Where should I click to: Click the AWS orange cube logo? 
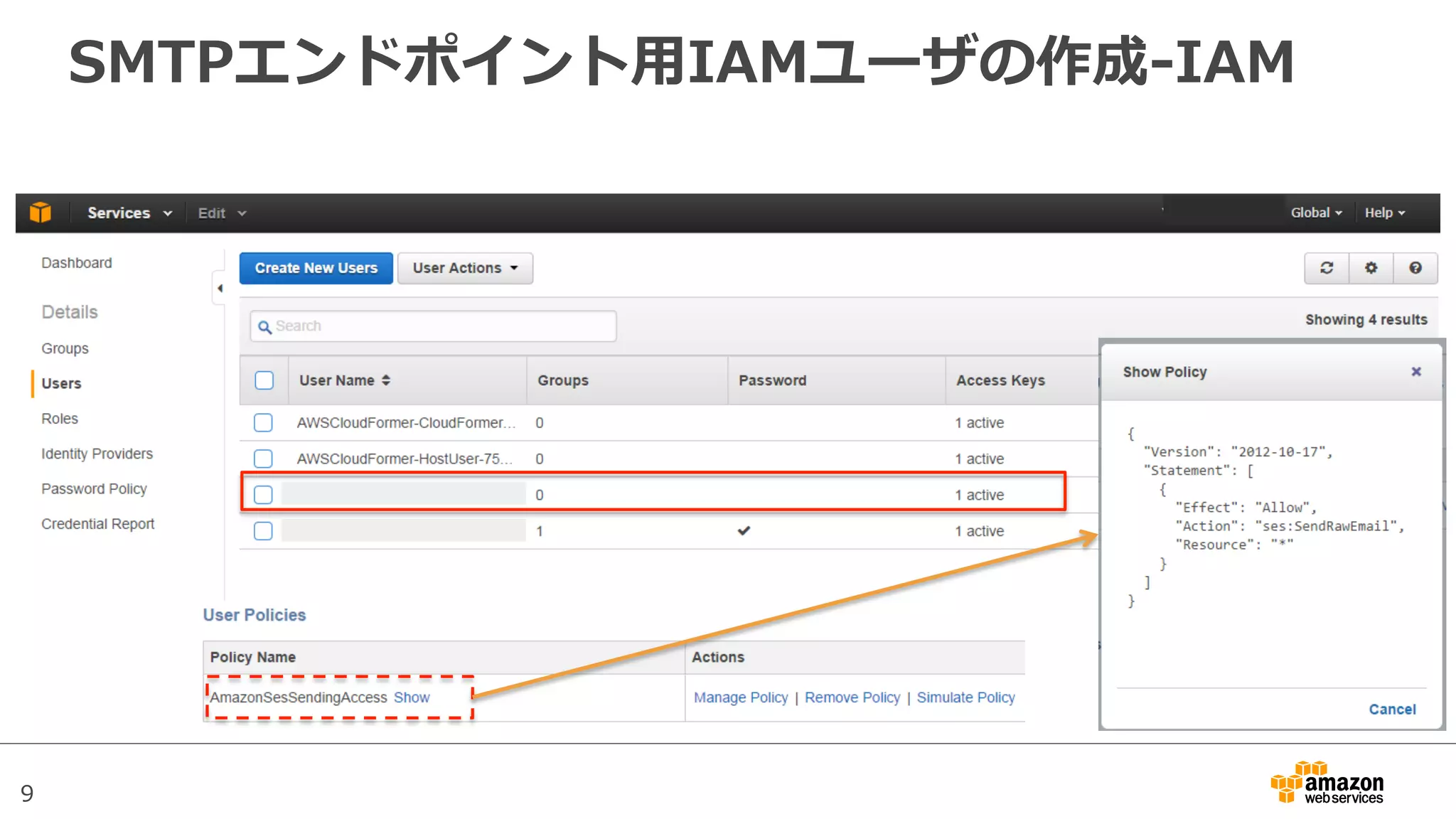point(41,212)
